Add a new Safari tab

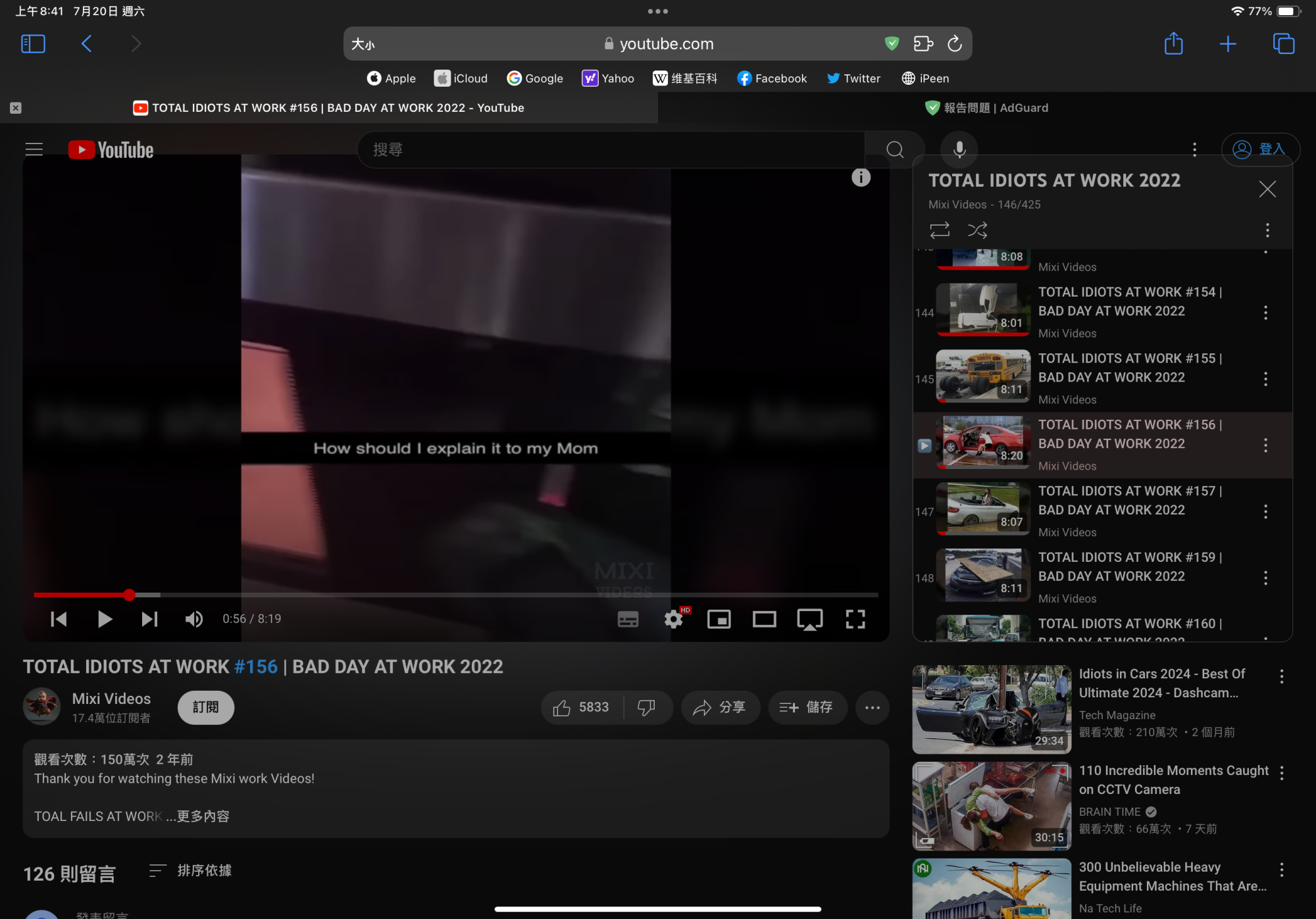1228,44
